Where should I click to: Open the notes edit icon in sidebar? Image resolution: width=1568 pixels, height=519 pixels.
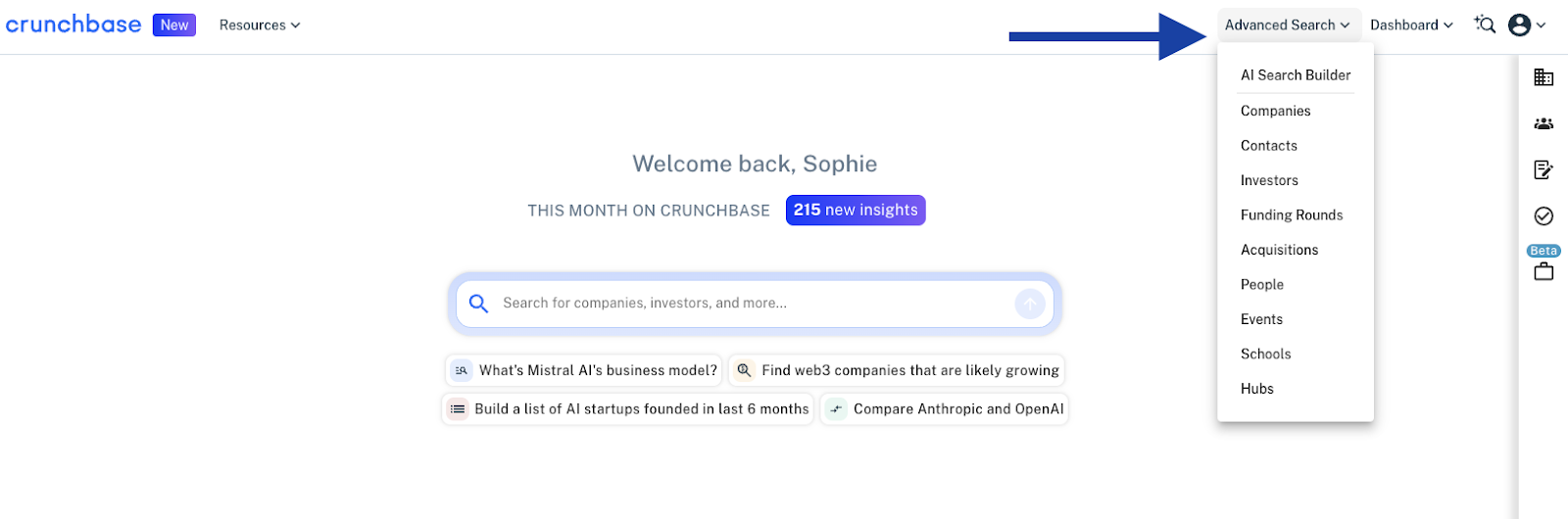pyautogui.click(x=1543, y=170)
